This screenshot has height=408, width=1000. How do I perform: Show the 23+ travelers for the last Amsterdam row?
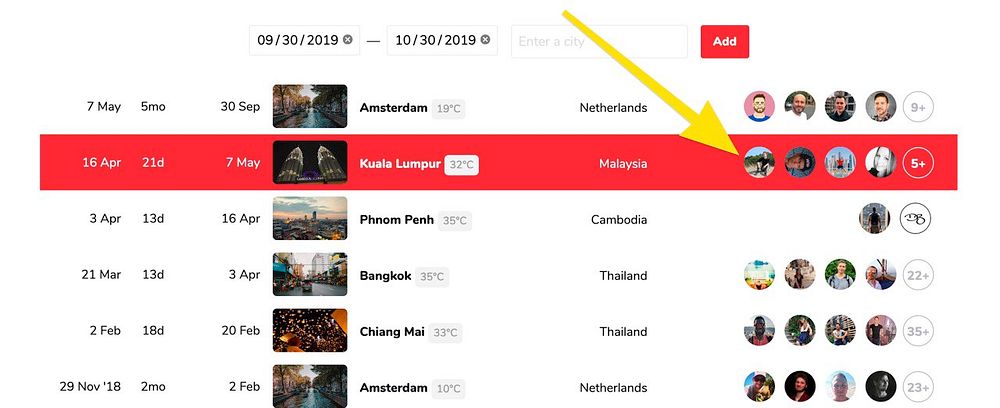(x=918, y=387)
